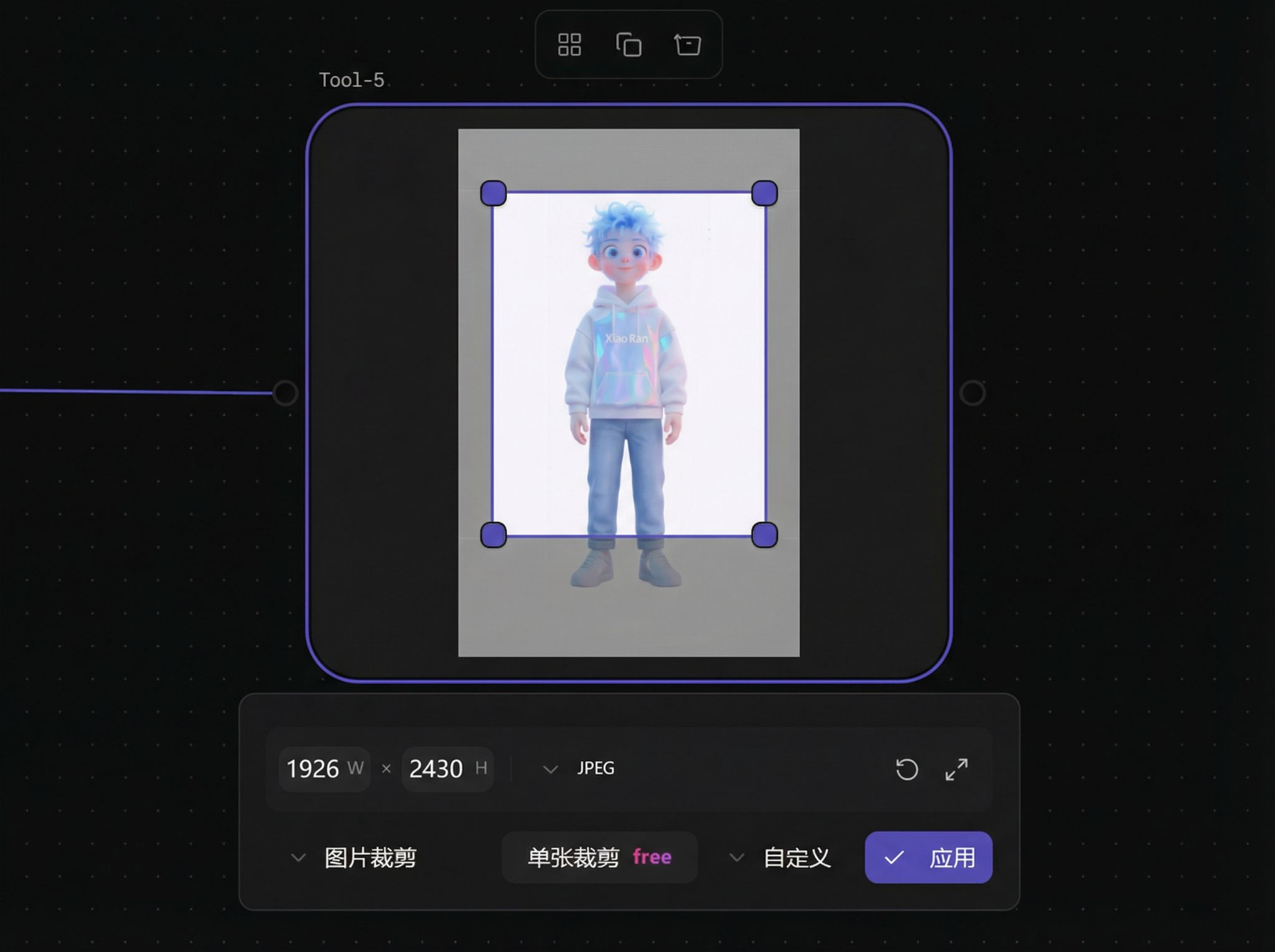Select the node's left input connection port
This screenshot has width=1275, height=952.
click(x=285, y=392)
